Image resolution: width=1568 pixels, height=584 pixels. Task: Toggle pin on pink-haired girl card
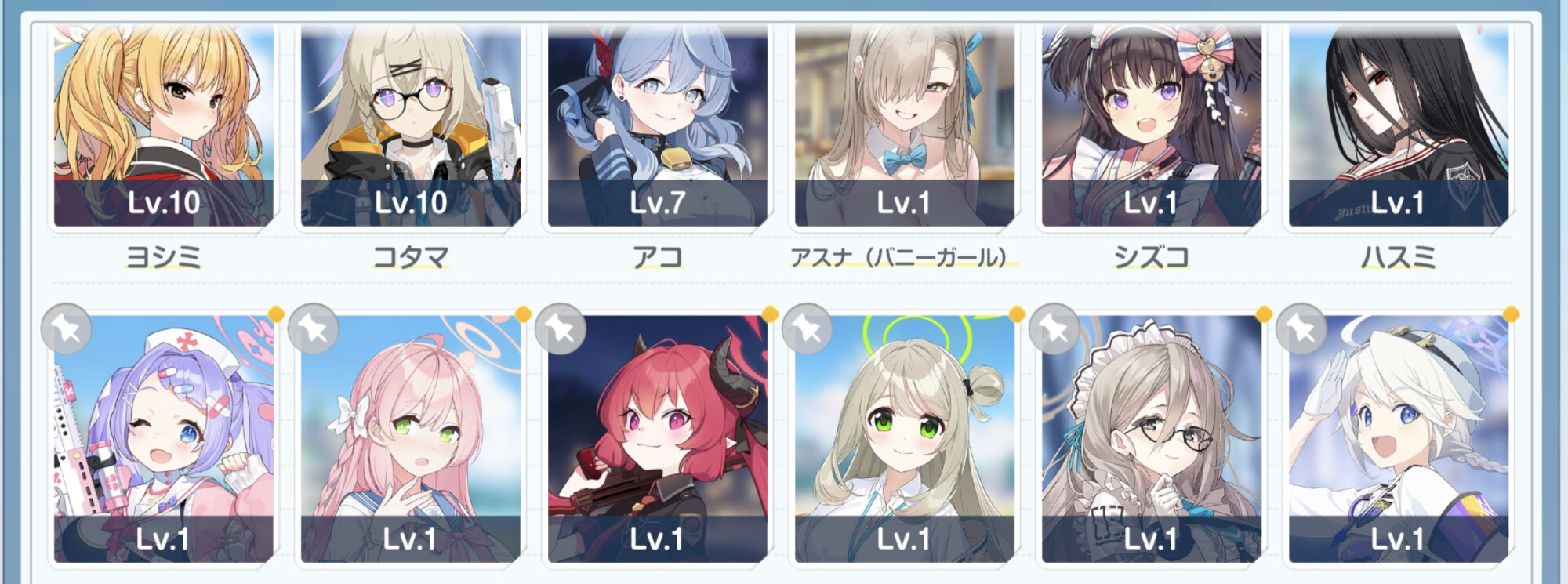click(314, 329)
